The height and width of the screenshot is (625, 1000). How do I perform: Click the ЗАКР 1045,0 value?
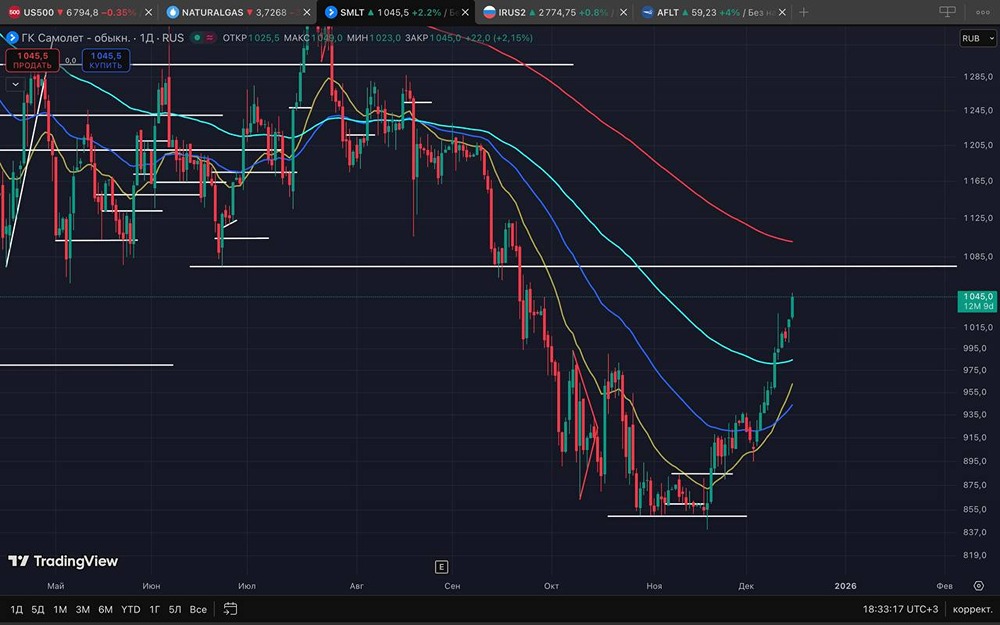445,38
